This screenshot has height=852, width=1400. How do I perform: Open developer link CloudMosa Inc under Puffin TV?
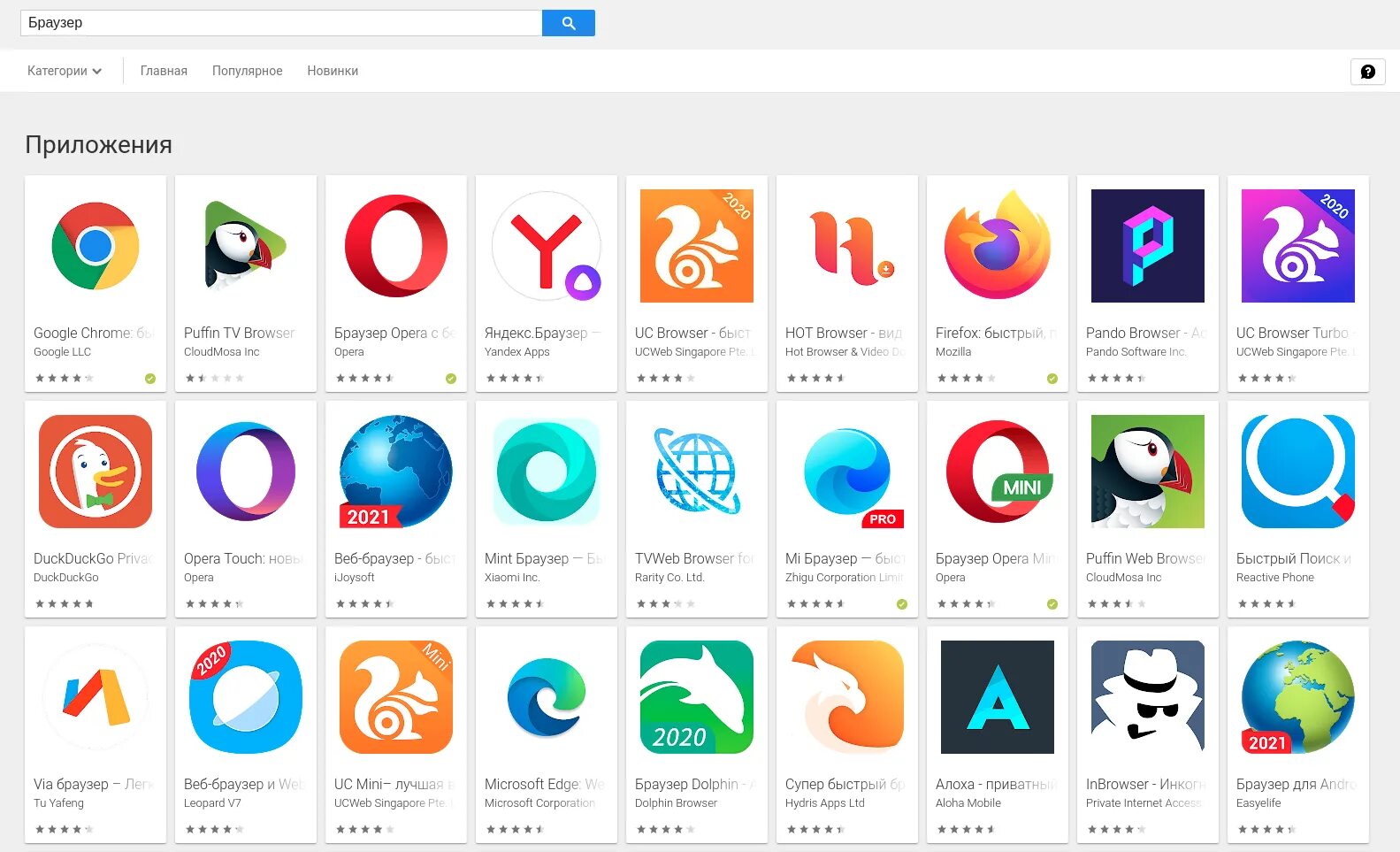pyautogui.click(x=222, y=351)
